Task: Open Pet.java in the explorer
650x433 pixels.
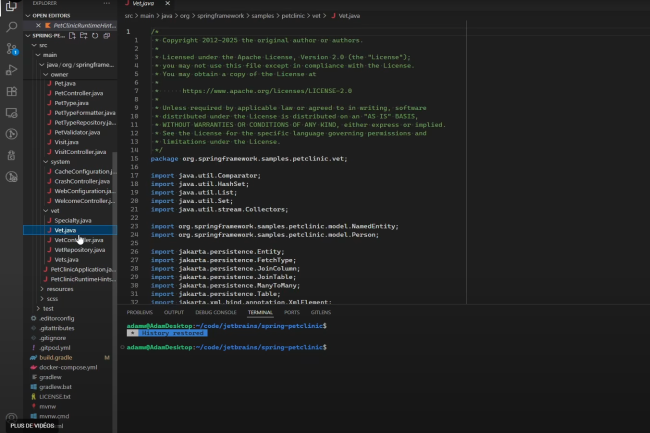Action: click(65, 84)
